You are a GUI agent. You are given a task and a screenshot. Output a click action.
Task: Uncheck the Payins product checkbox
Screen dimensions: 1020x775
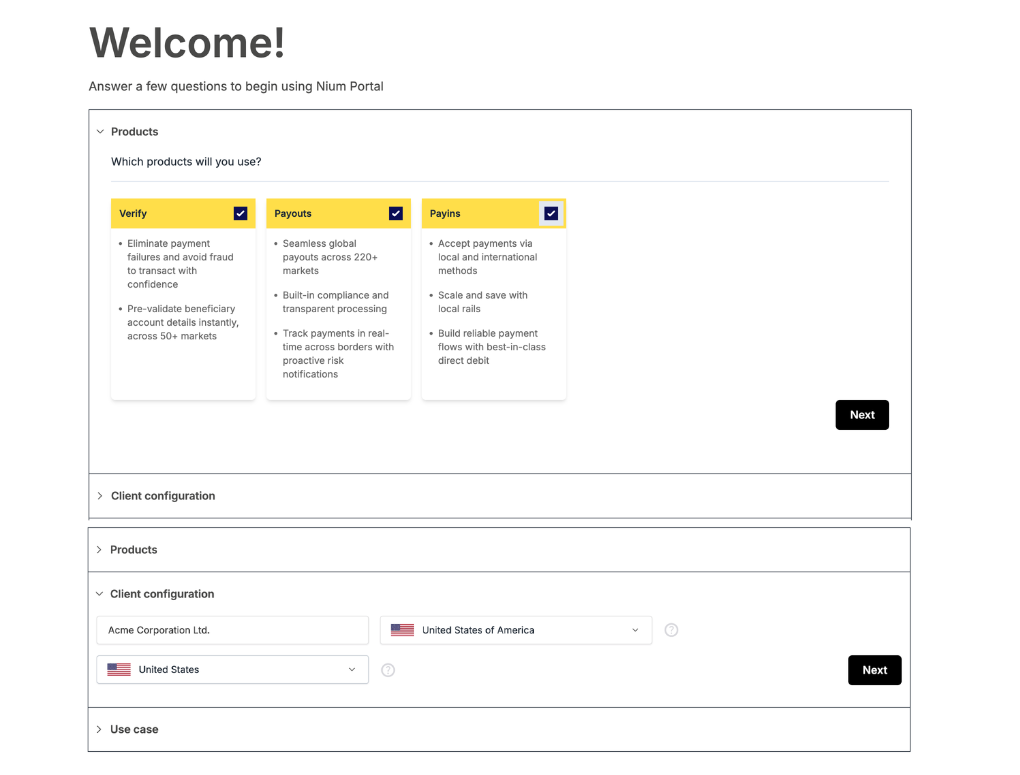pos(551,213)
